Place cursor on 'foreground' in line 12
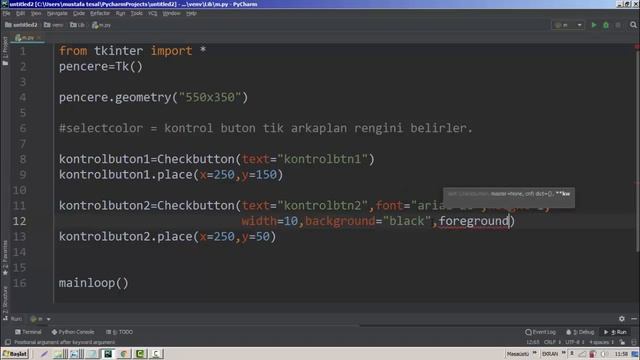 474,221
